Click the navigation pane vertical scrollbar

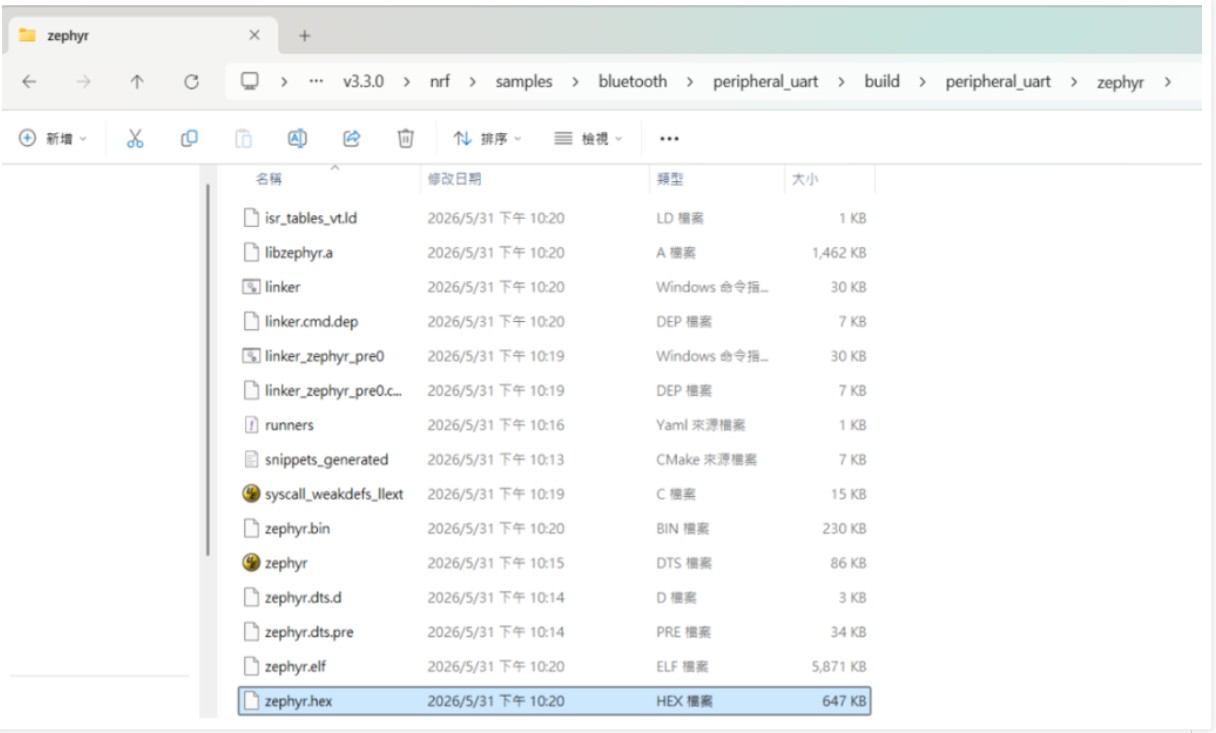point(208,370)
